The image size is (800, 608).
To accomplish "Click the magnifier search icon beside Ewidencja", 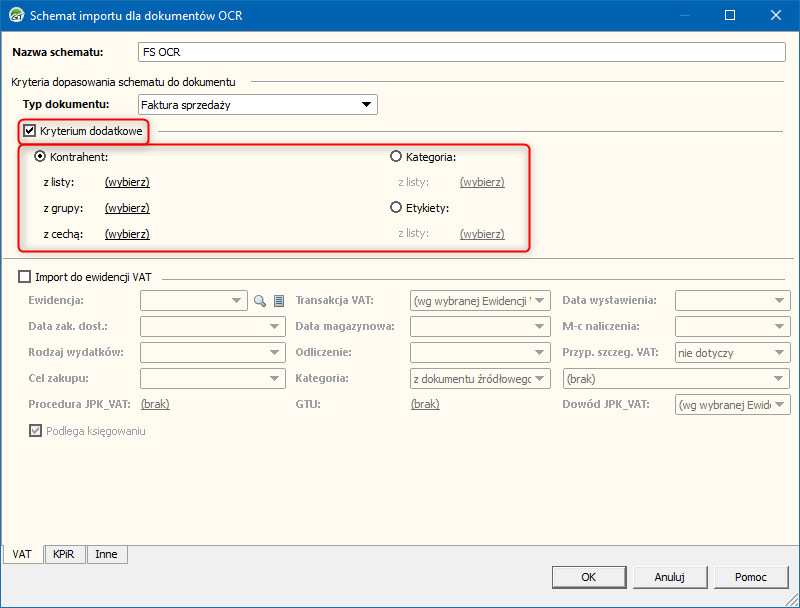I will tap(260, 301).
